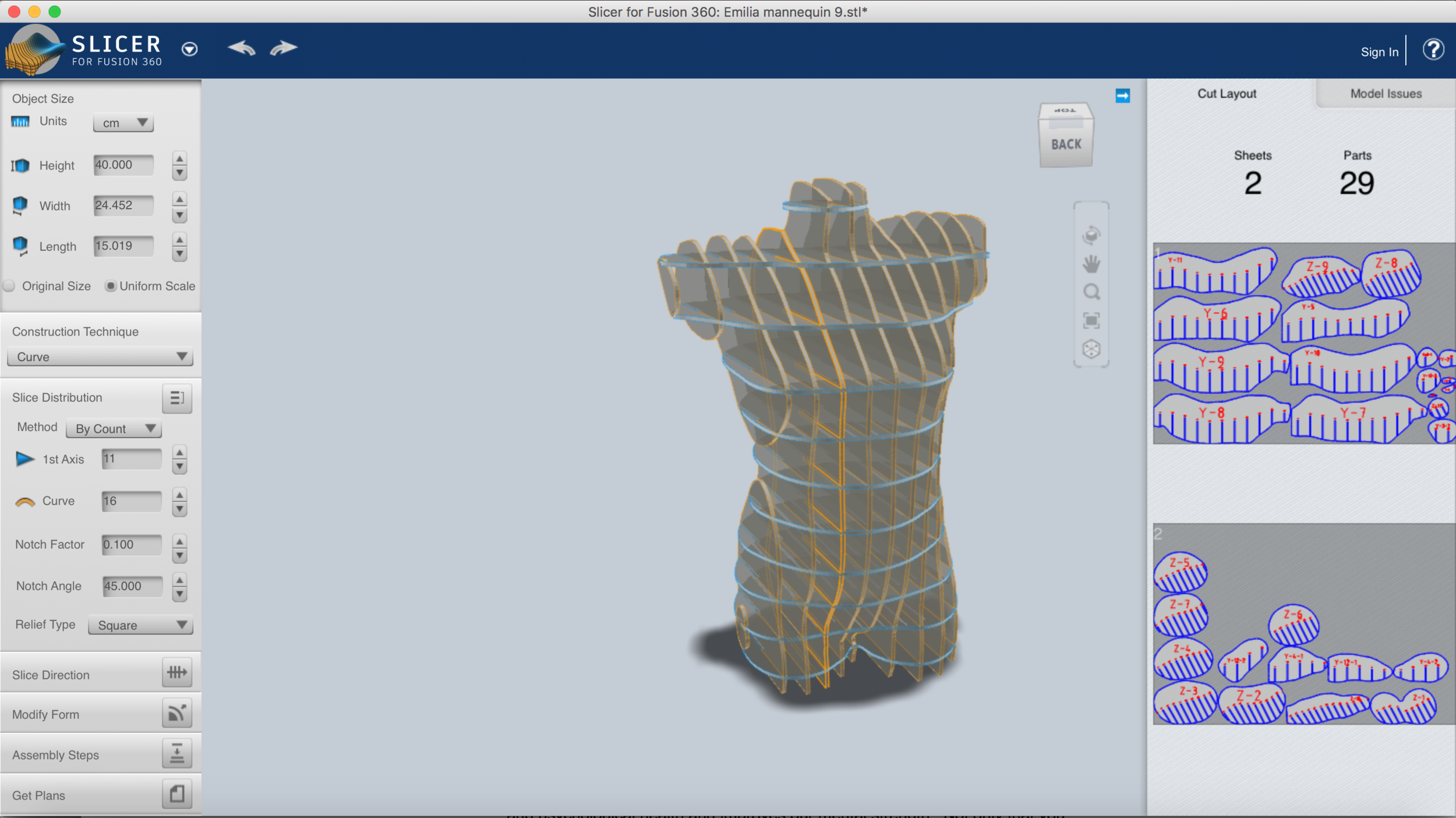Click the Curve count field
Image resolution: width=1456 pixels, height=818 pixels.
[x=131, y=501]
